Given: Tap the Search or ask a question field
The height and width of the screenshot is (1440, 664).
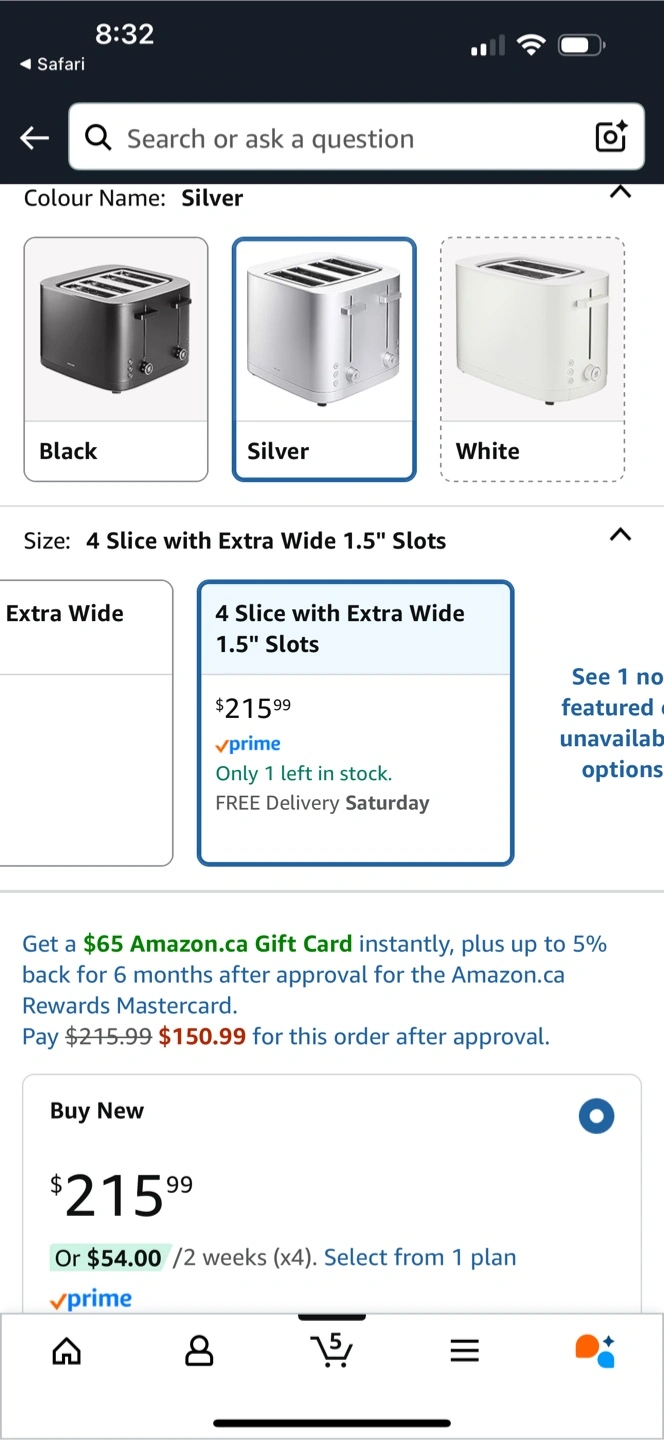Looking at the screenshot, I should 340,138.
